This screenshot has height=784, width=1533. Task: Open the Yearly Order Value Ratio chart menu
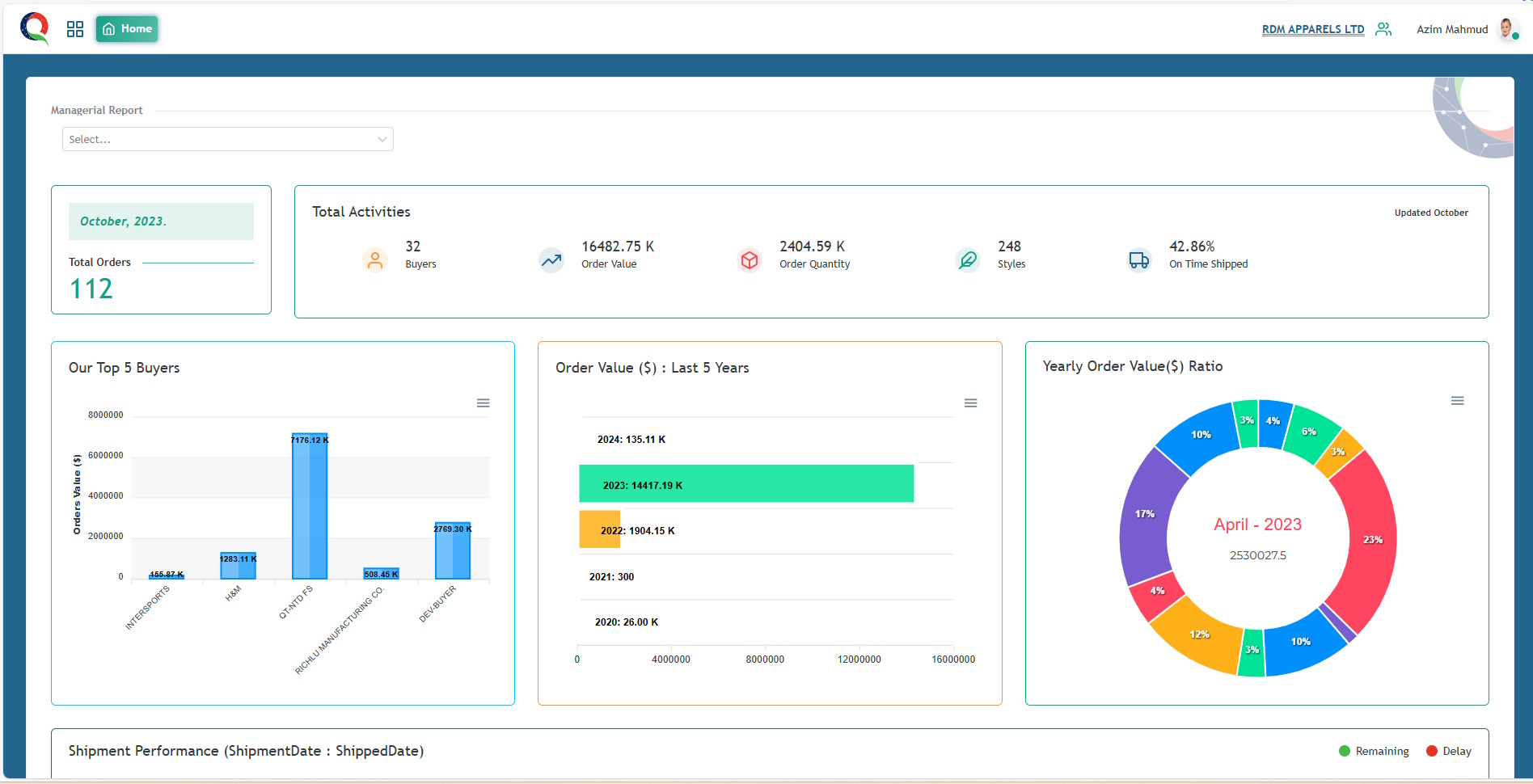[x=1457, y=401]
